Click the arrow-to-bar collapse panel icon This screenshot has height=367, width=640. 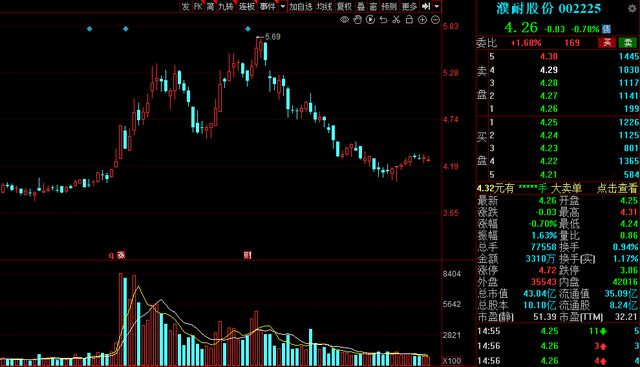click(426, 6)
